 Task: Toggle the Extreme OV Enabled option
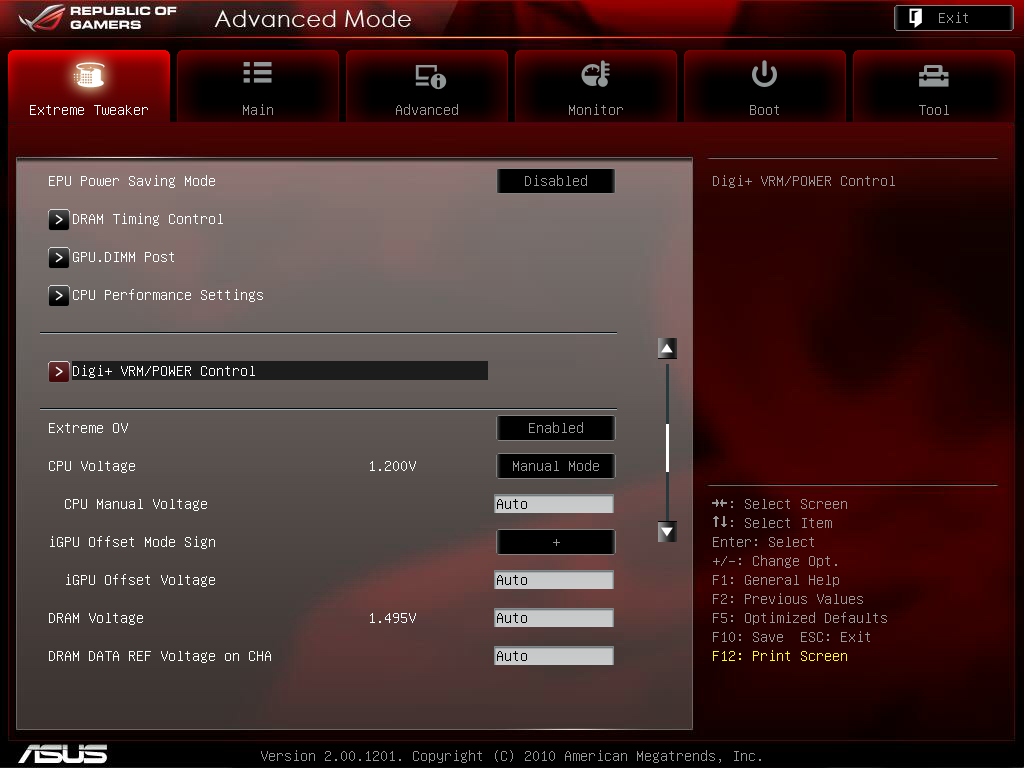pyautogui.click(x=556, y=428)
